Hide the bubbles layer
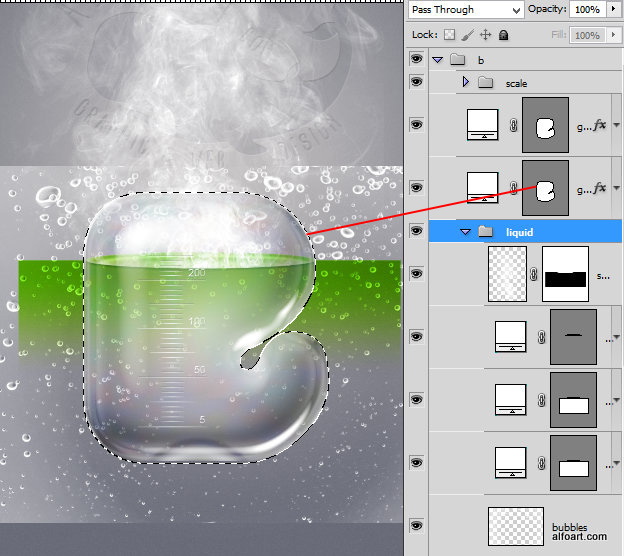This screenshot has width=624, height=556. (x=416, y=526)
